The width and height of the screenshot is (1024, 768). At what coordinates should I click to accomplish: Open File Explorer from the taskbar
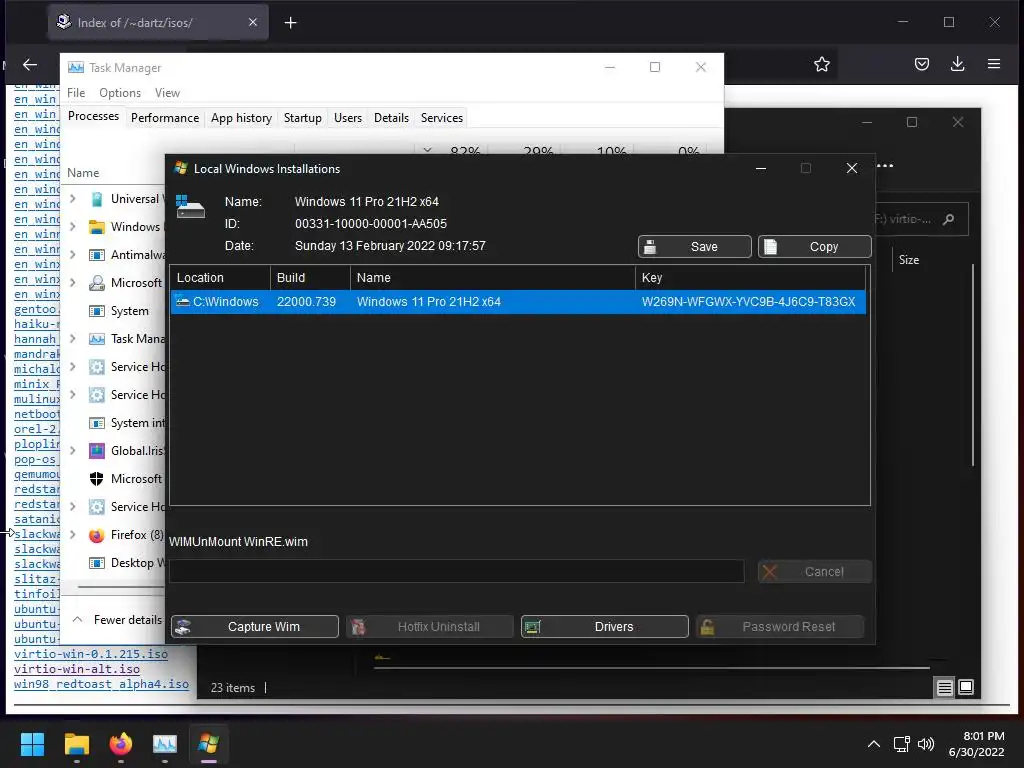(x=76, y=744)
